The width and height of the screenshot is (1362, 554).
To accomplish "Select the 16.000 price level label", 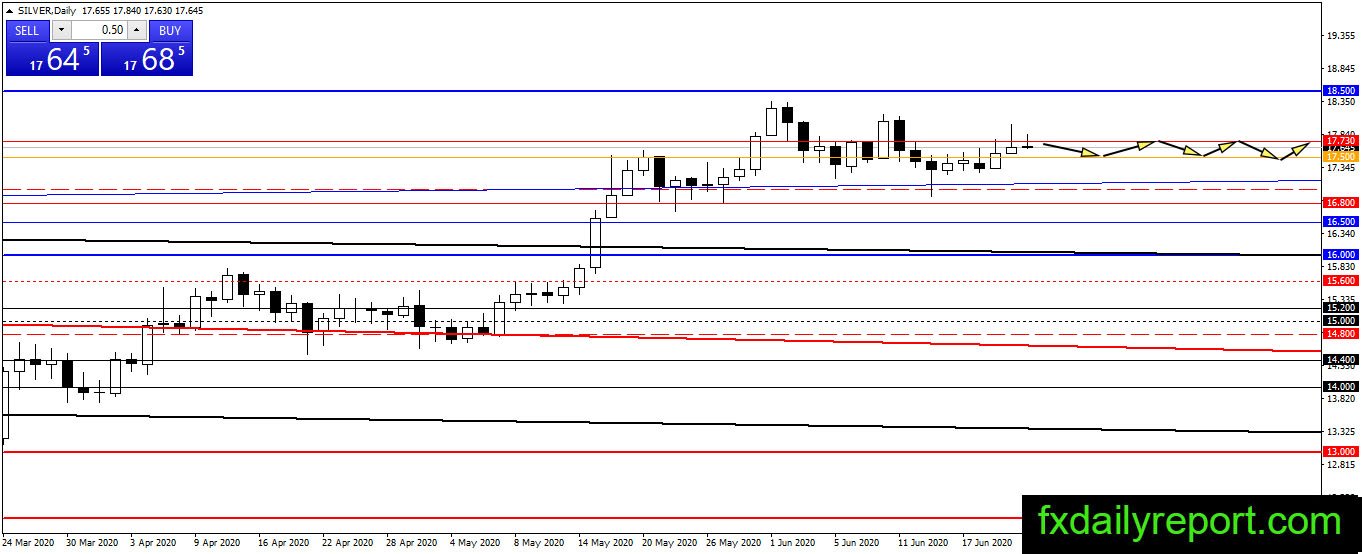I will [x=1340, y=254].
